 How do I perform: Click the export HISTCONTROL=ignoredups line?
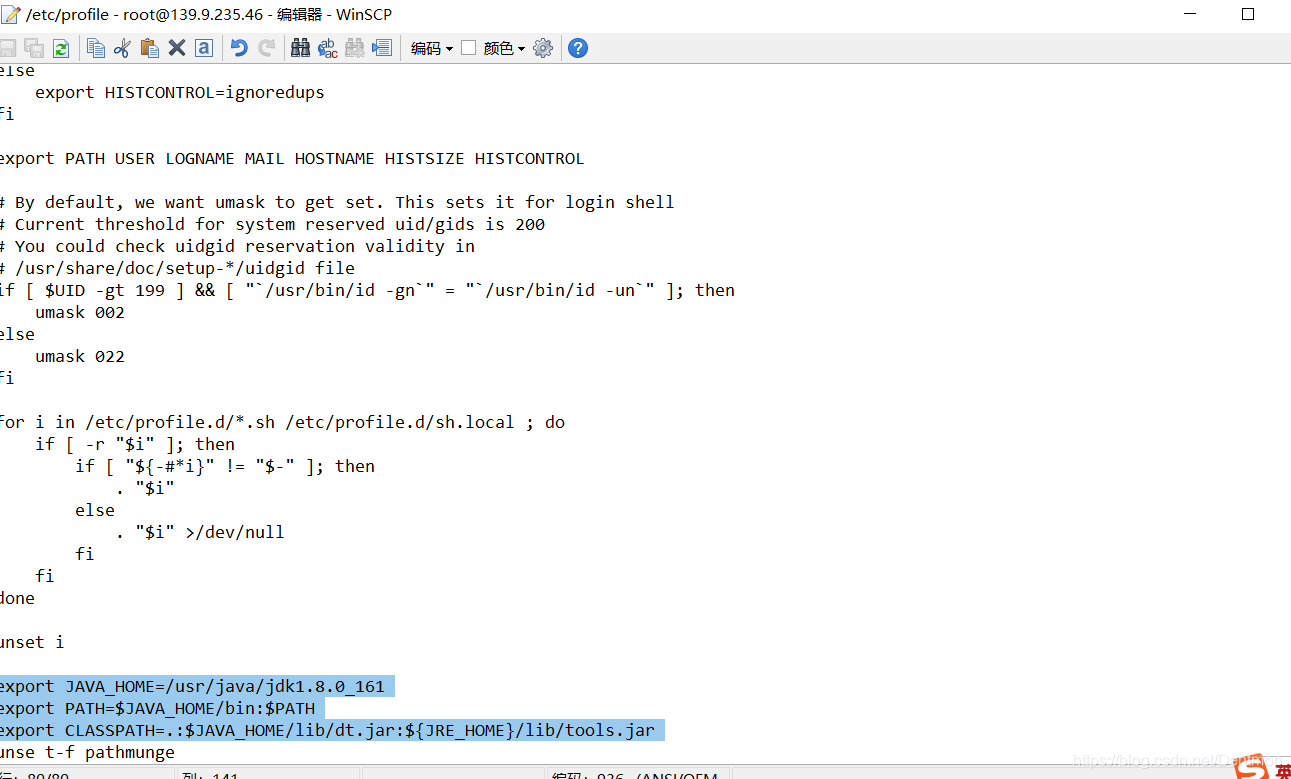click(x=180, y=92)
